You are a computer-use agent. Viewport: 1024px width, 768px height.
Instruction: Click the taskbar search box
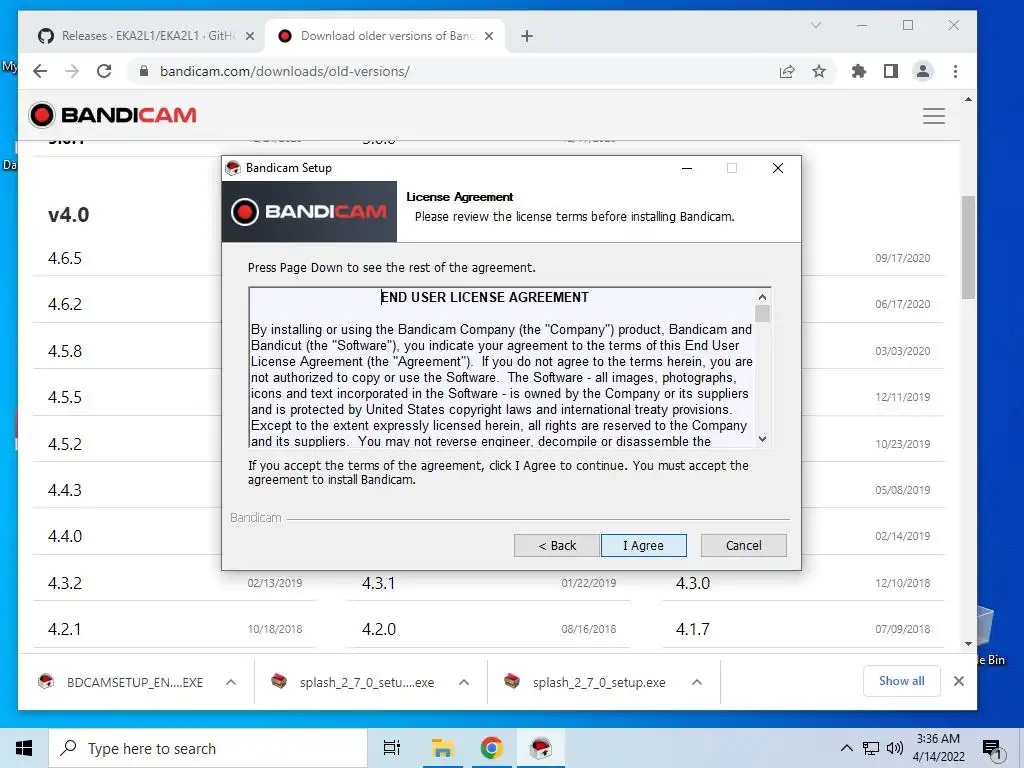point(208,748)
